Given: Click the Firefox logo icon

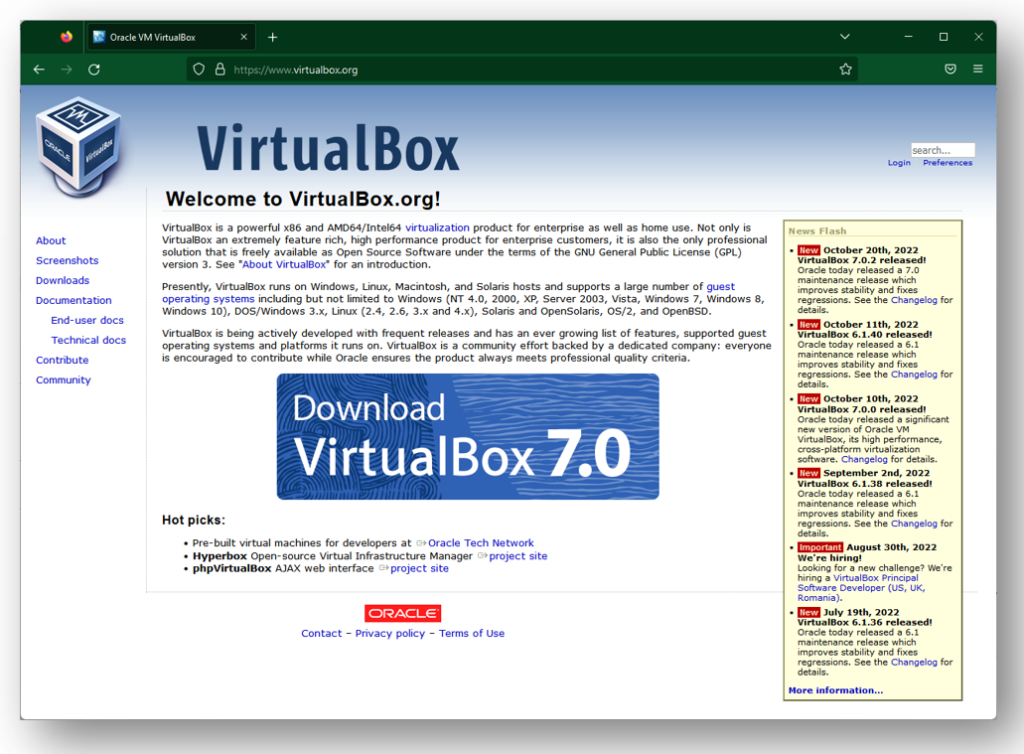Looking at the screenshot, I should (x=67, y=37).
